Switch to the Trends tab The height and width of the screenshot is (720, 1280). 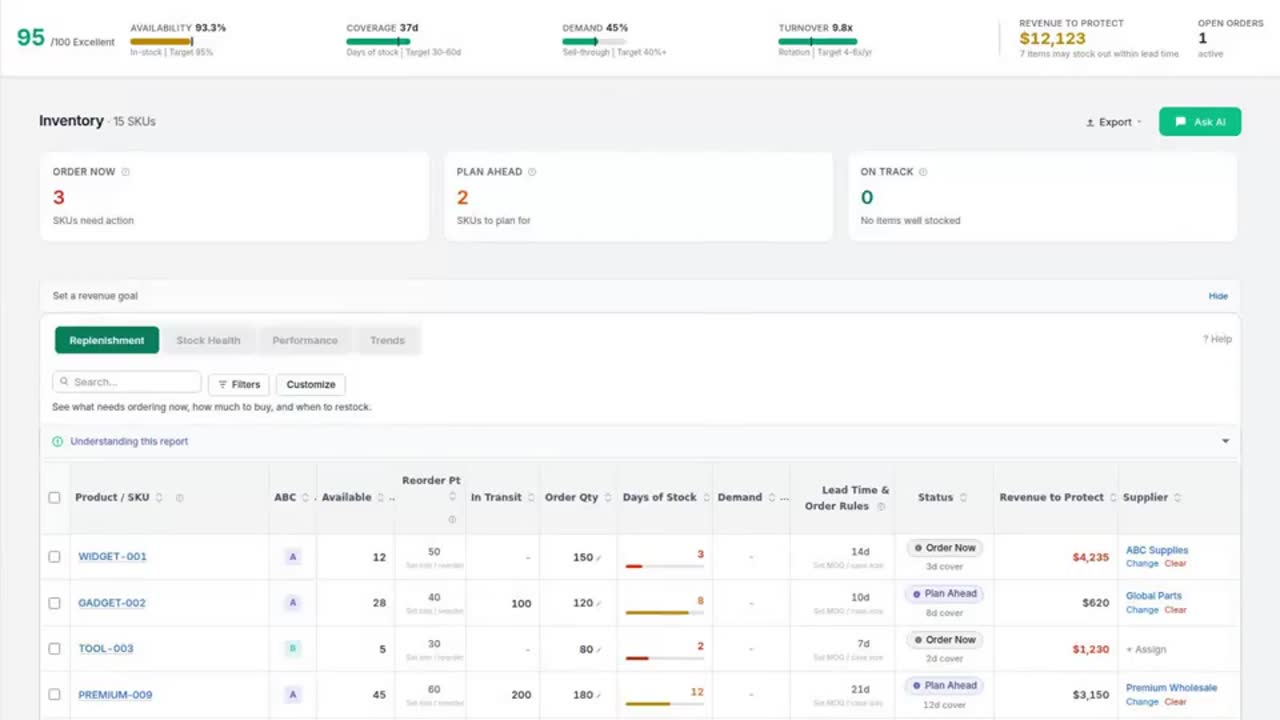click(387, 340)
